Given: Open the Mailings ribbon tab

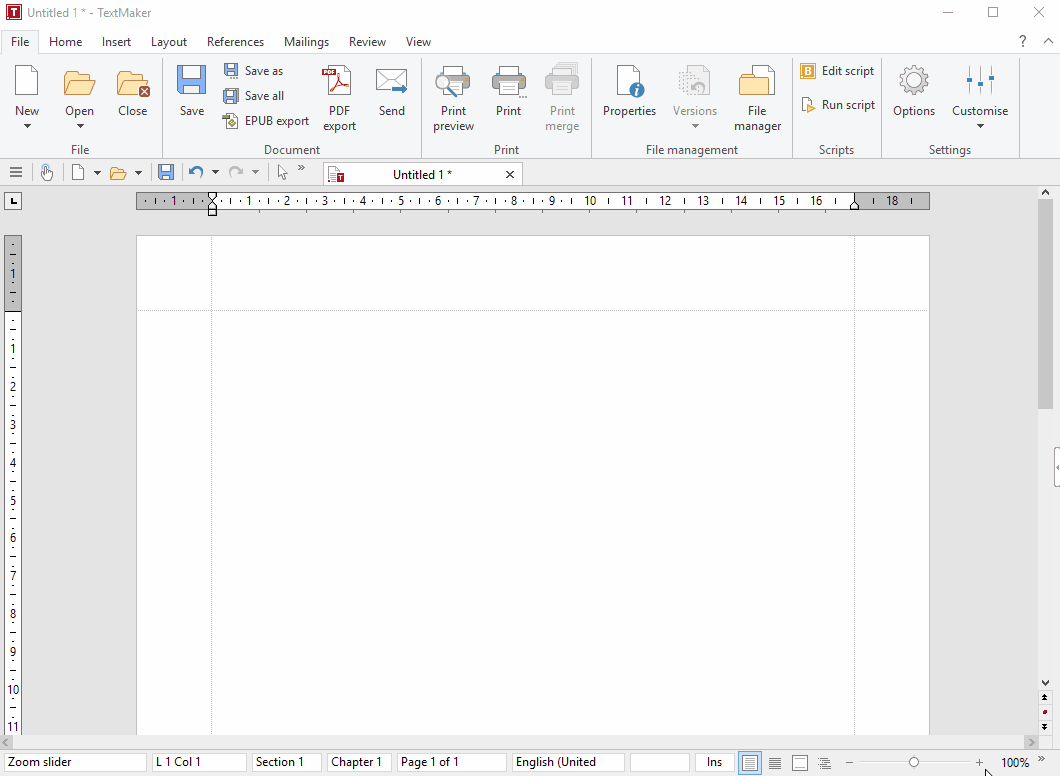Looking at the screenshot, I should click(x=306, y=42).
